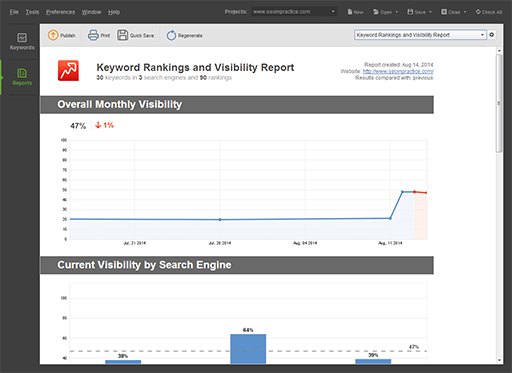Screen dimensions: 512x373
Task: Click the report's vertical scrollbar thumb
Action: tap(499, 103)
